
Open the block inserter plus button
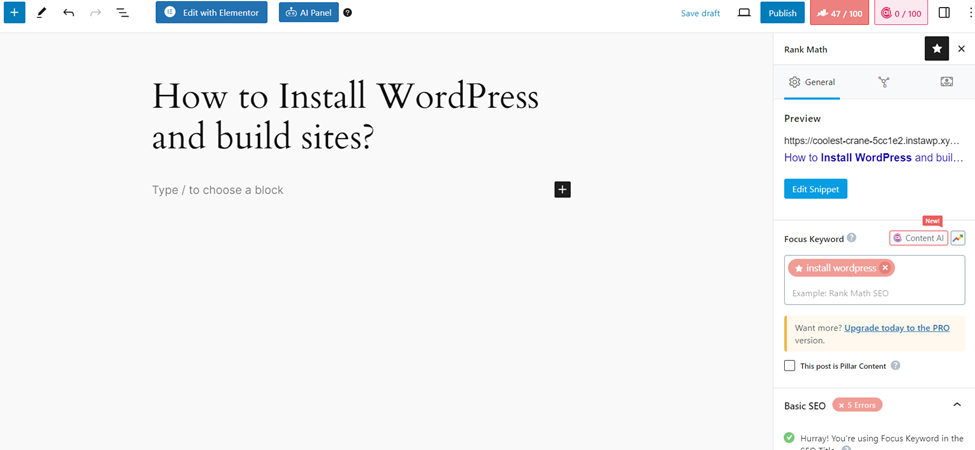click(x=14, y=12)
